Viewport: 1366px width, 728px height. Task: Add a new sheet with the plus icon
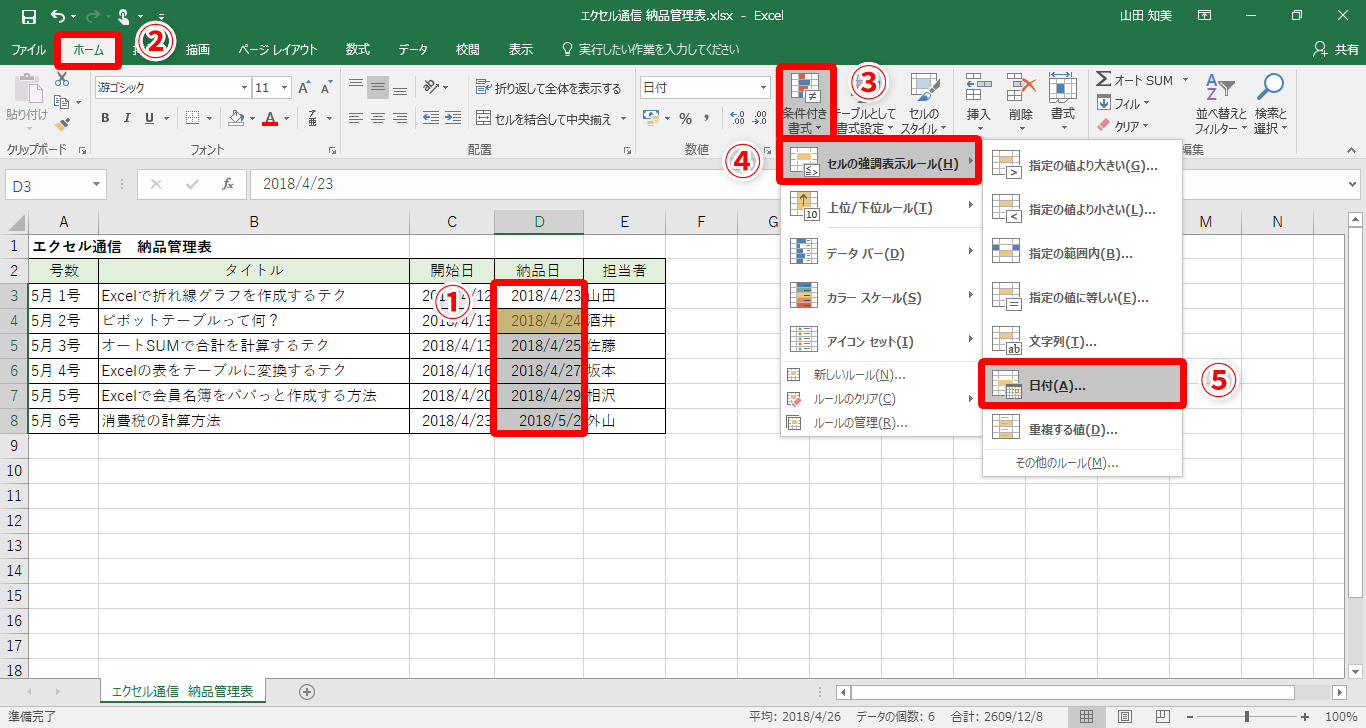307,691
